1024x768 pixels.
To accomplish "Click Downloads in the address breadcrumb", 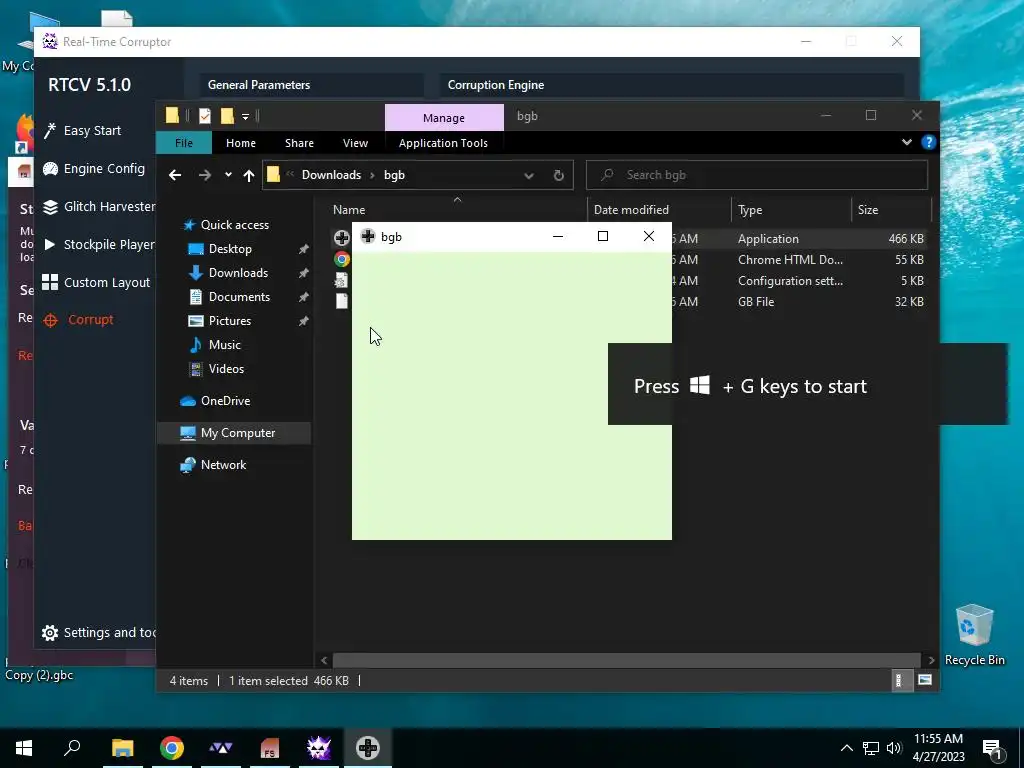I will (x=331, y=175).
